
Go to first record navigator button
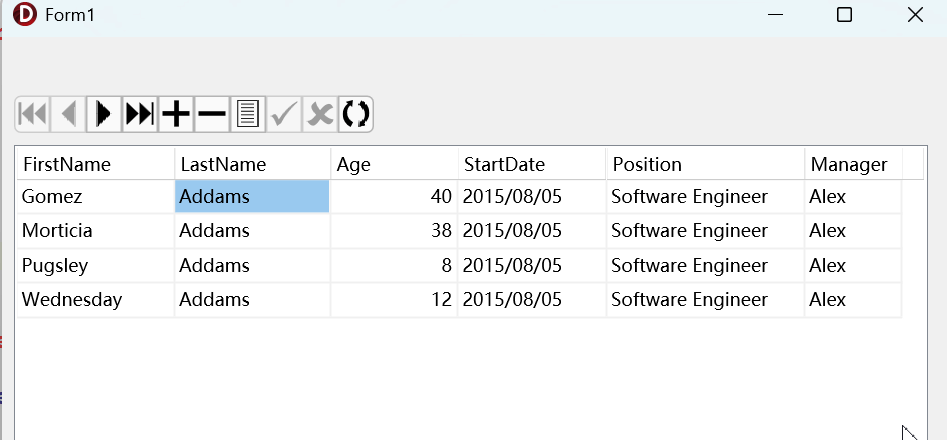click(x=33, y=114)
